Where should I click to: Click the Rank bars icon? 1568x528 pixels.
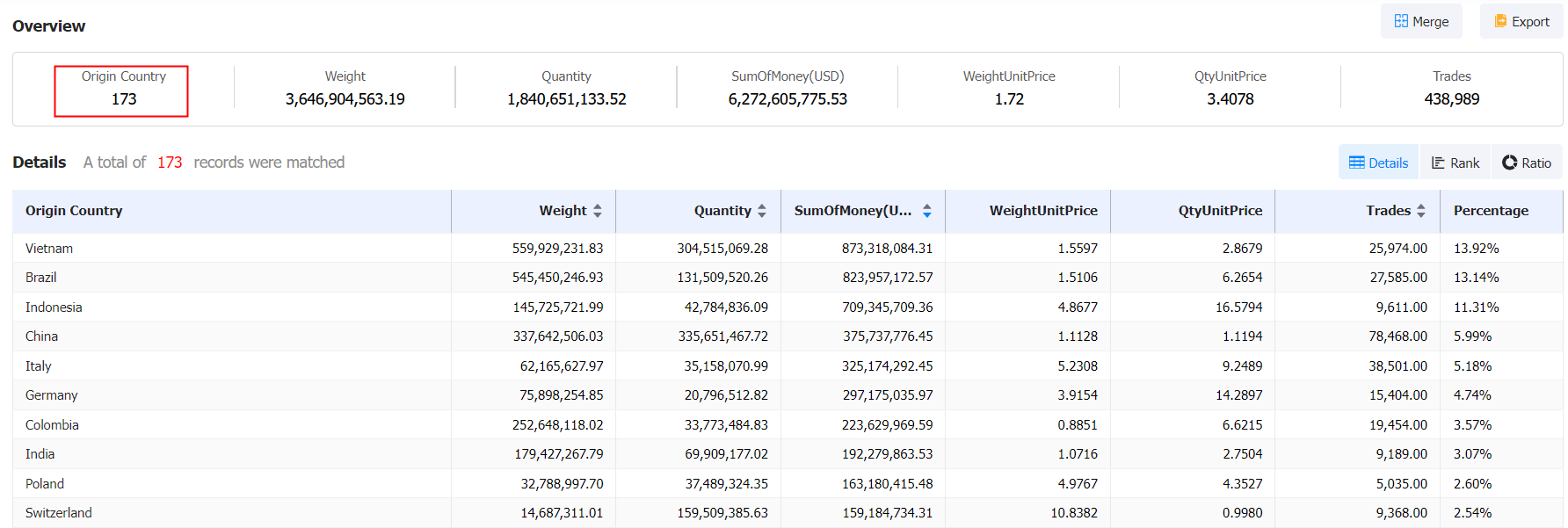click(1438, 163)
